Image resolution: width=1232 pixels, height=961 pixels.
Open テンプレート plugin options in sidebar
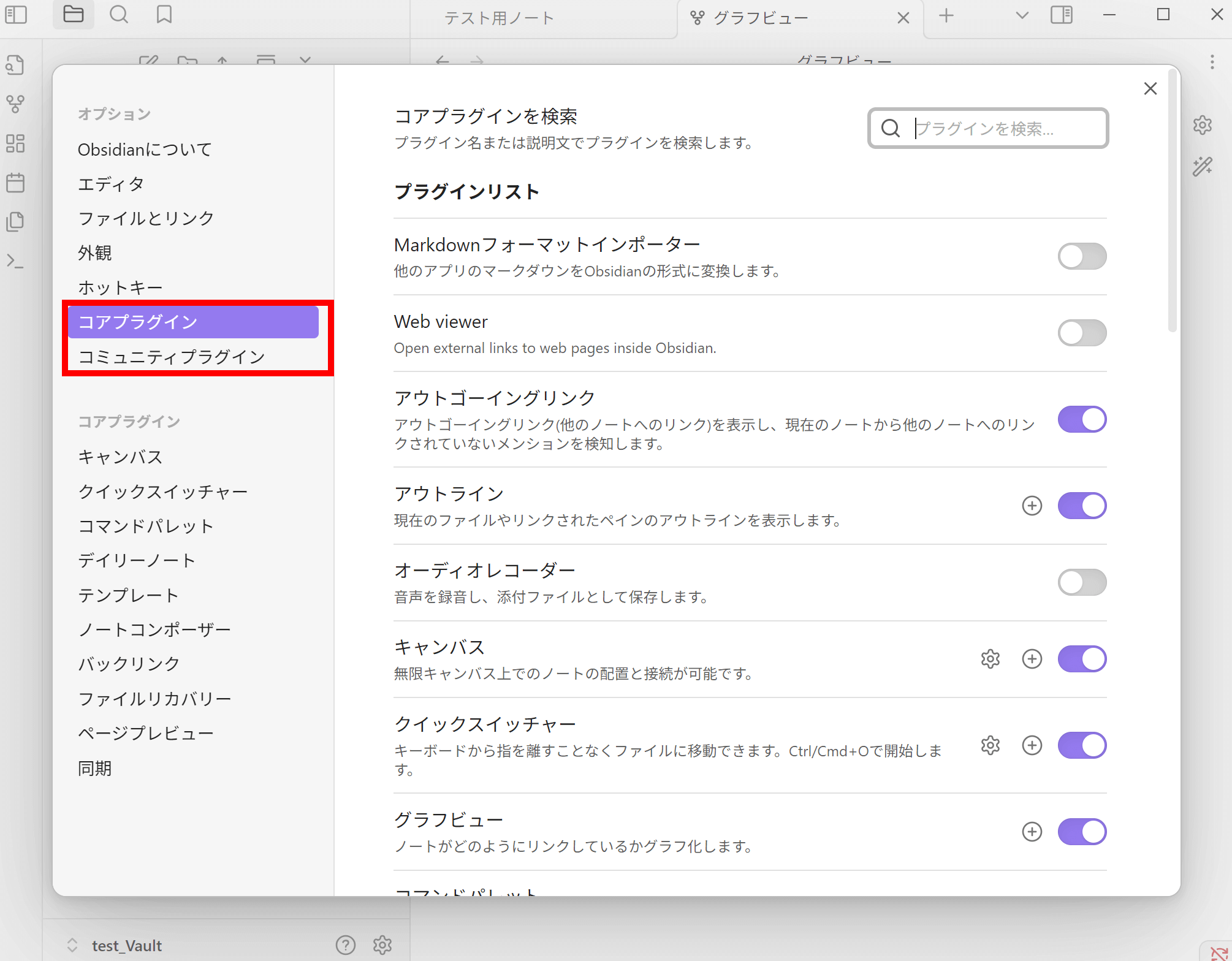tap(193, 595)
